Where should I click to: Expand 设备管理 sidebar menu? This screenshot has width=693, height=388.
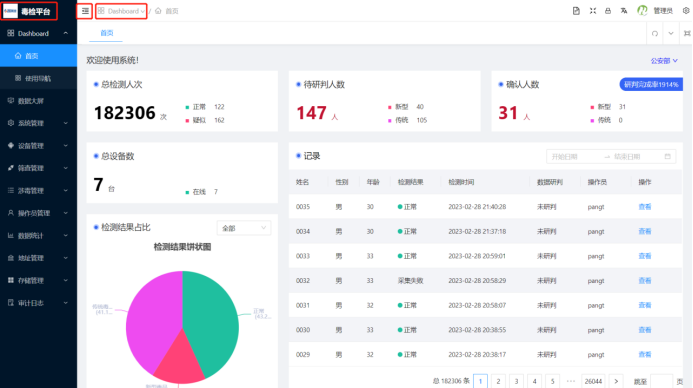tap(38, 146)
